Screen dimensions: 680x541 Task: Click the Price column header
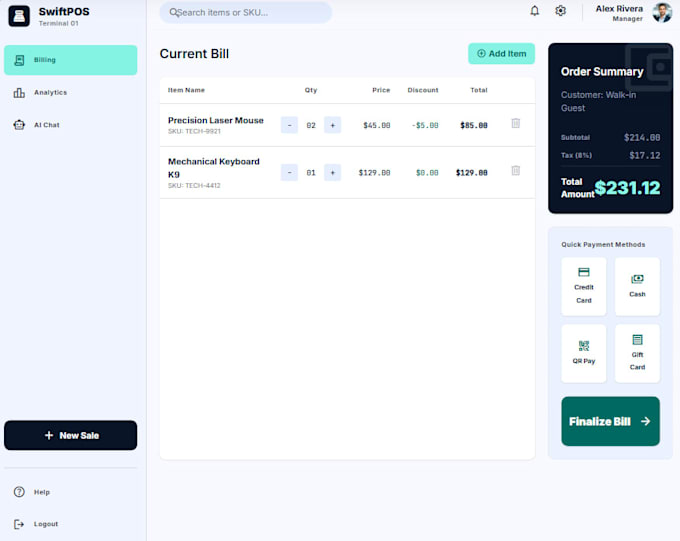[x=381, y=90]
